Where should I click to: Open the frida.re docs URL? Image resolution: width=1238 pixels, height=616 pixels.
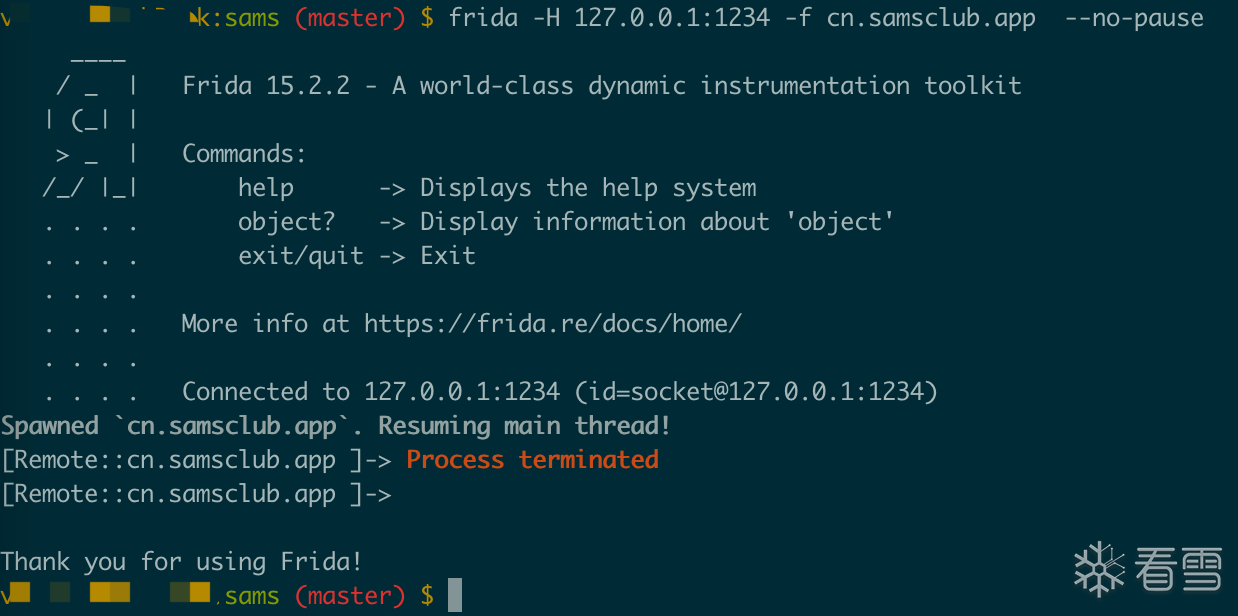(x=552, y=324)
